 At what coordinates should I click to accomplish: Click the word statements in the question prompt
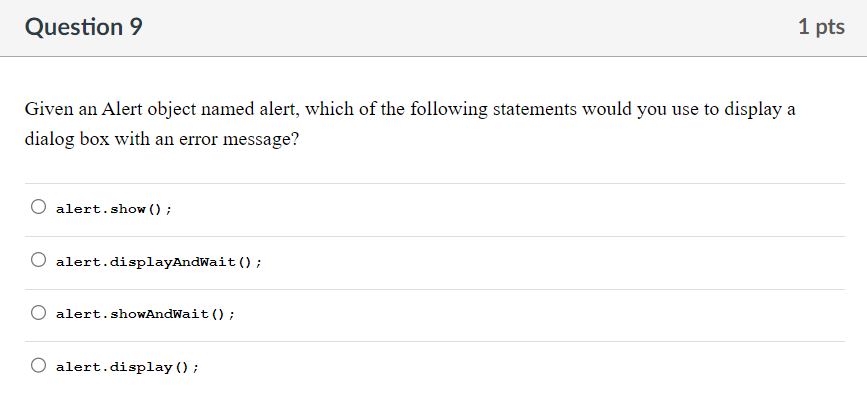[x=534, y=109]
